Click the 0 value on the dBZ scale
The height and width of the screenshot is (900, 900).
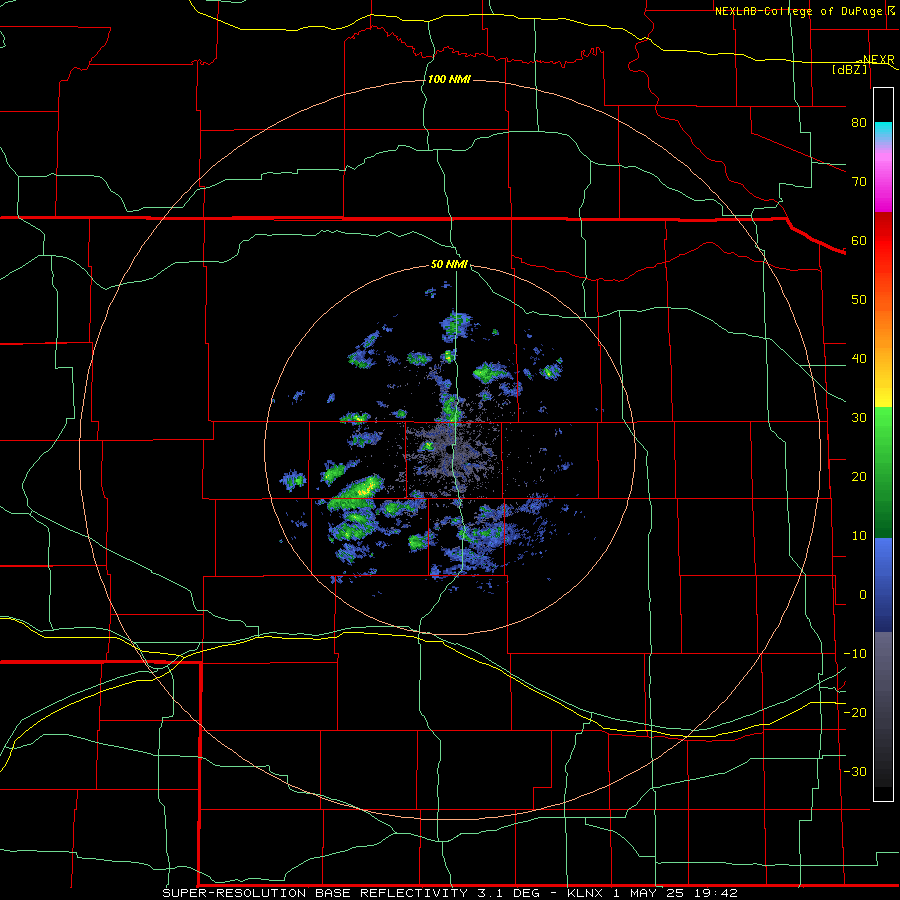tap(863, 595)
